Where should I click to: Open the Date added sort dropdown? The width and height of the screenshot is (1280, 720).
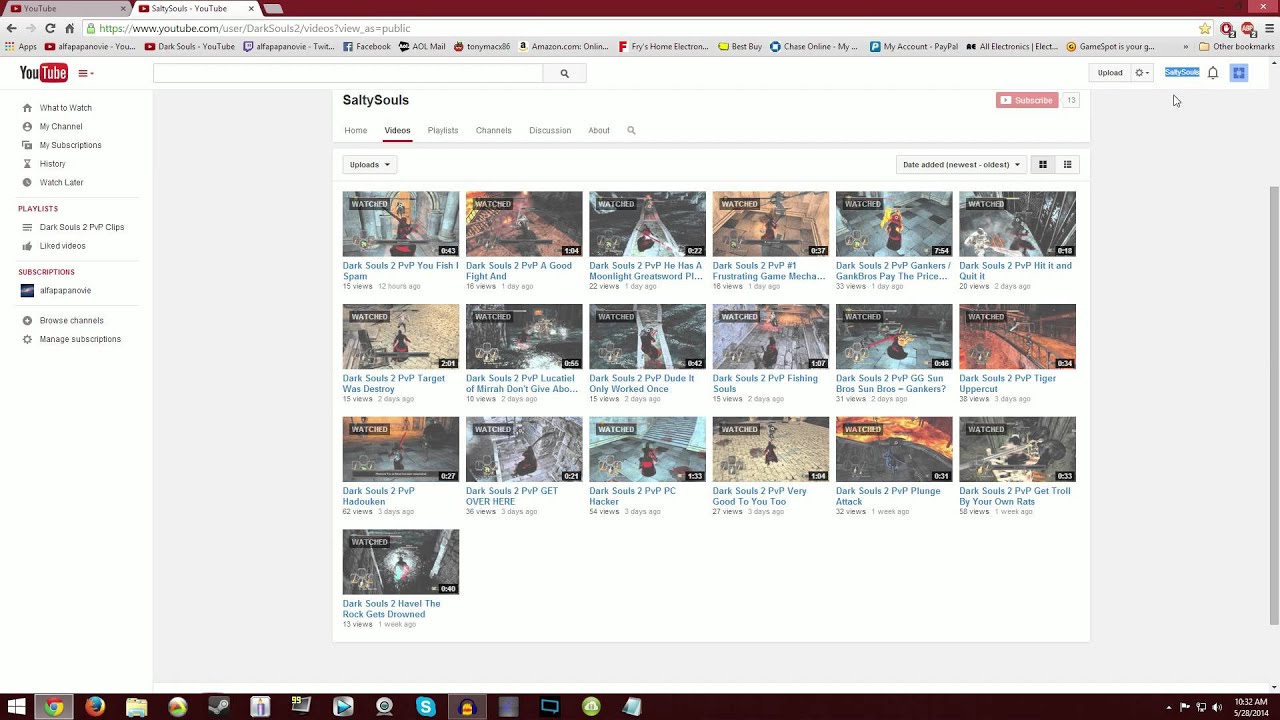[961, 165]
